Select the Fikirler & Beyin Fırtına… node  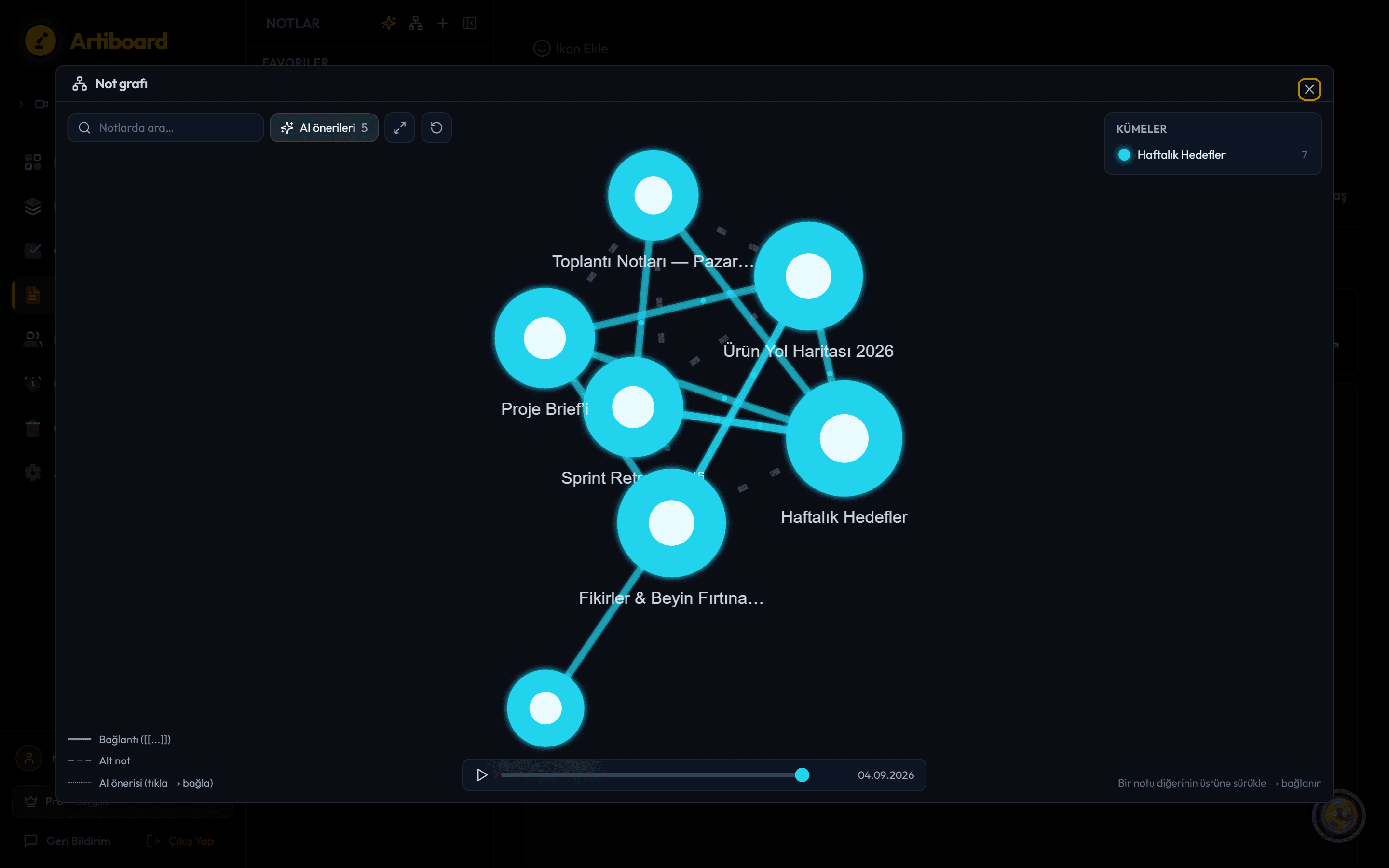click(x=671, y=523)
